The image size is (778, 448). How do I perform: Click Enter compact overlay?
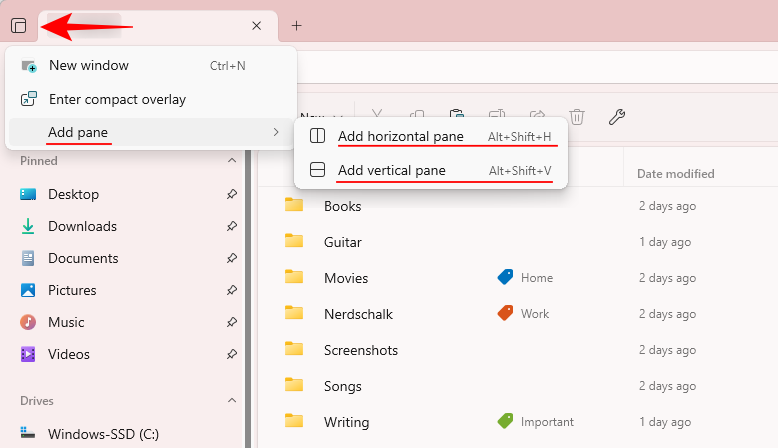pos(117,99)
